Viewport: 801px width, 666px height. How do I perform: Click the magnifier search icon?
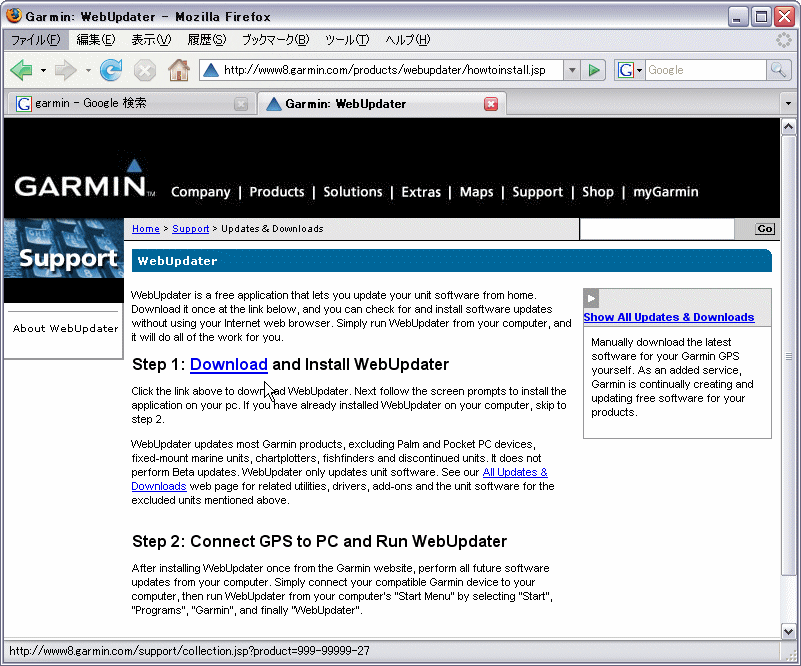coord(778,70)
